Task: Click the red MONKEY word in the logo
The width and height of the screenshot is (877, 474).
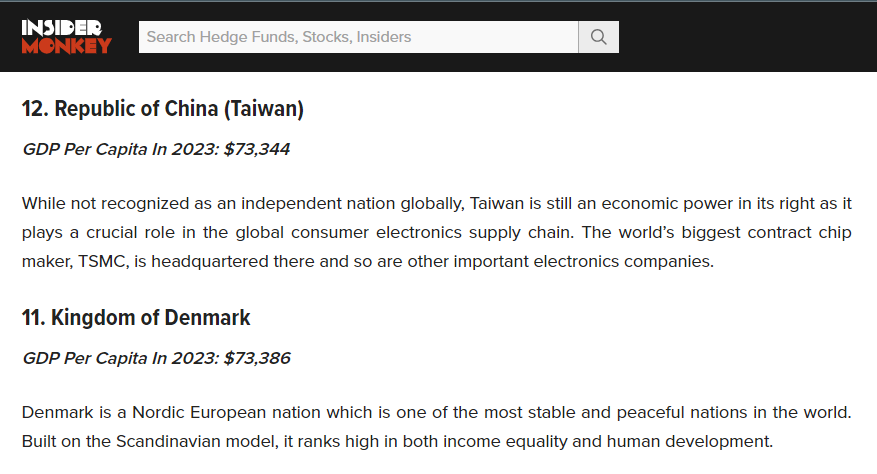Action: click(x=67, y=46)
